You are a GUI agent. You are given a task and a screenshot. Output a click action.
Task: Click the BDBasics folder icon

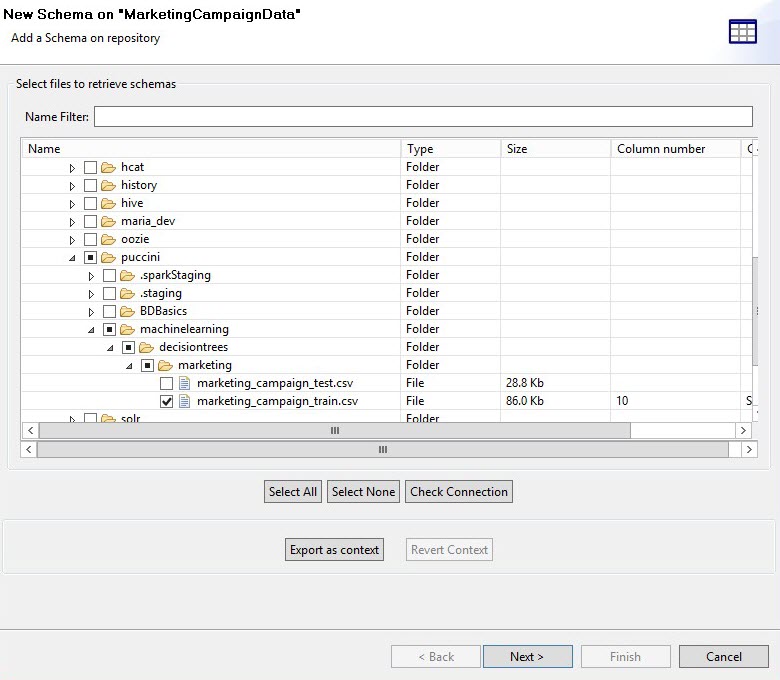pos(127,311)
